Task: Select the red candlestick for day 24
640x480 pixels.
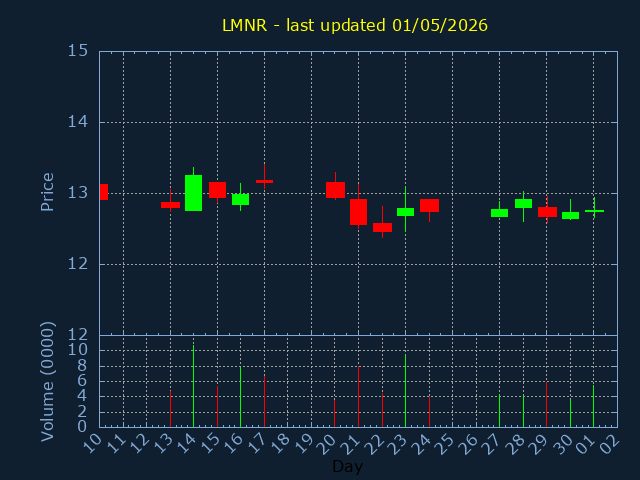Action: tap(429, 205)
